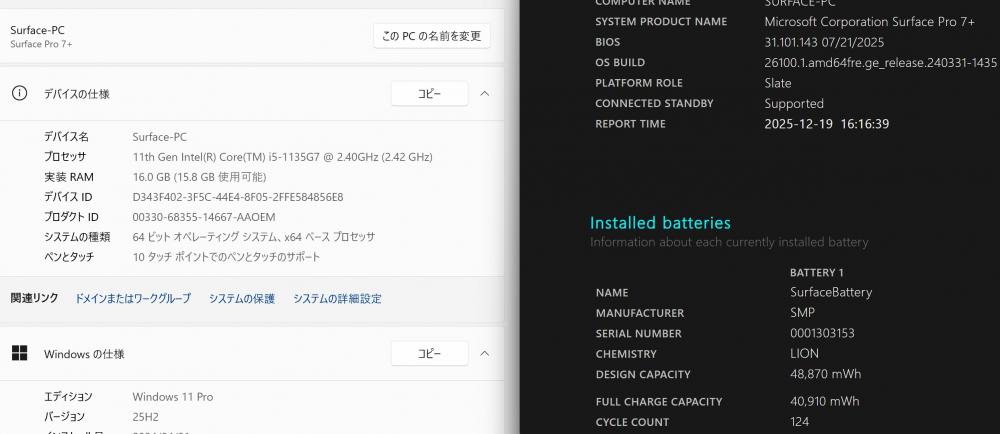This screenshot has height=434, width=1000.
Task: Click the デバイスの仕様 section heading
Action: coord(77,94)
